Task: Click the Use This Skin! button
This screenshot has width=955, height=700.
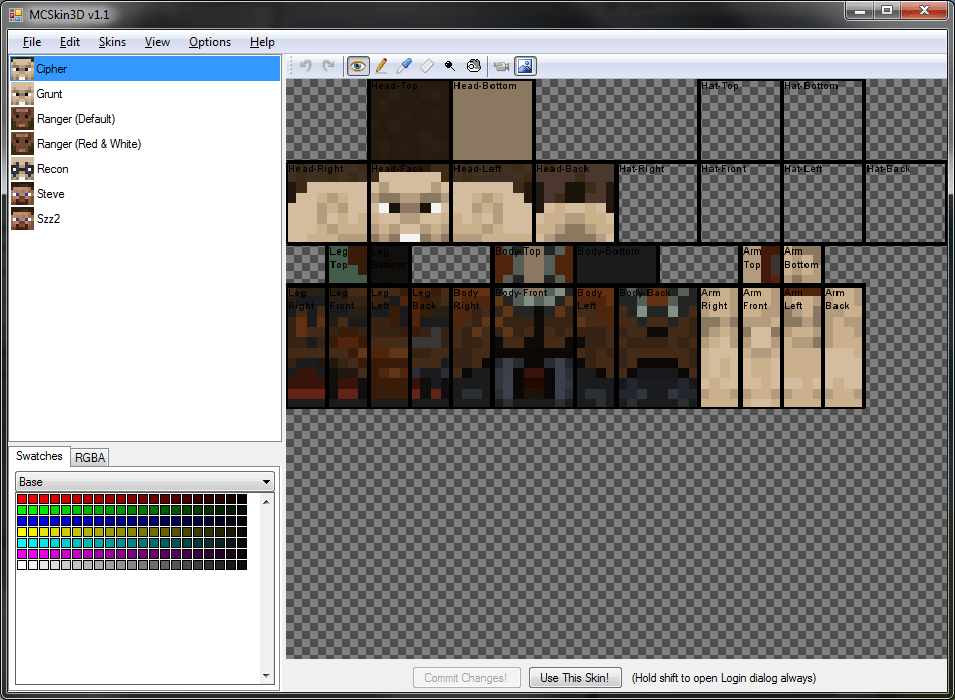Action: pyautogui.click(x=575, y=678)
